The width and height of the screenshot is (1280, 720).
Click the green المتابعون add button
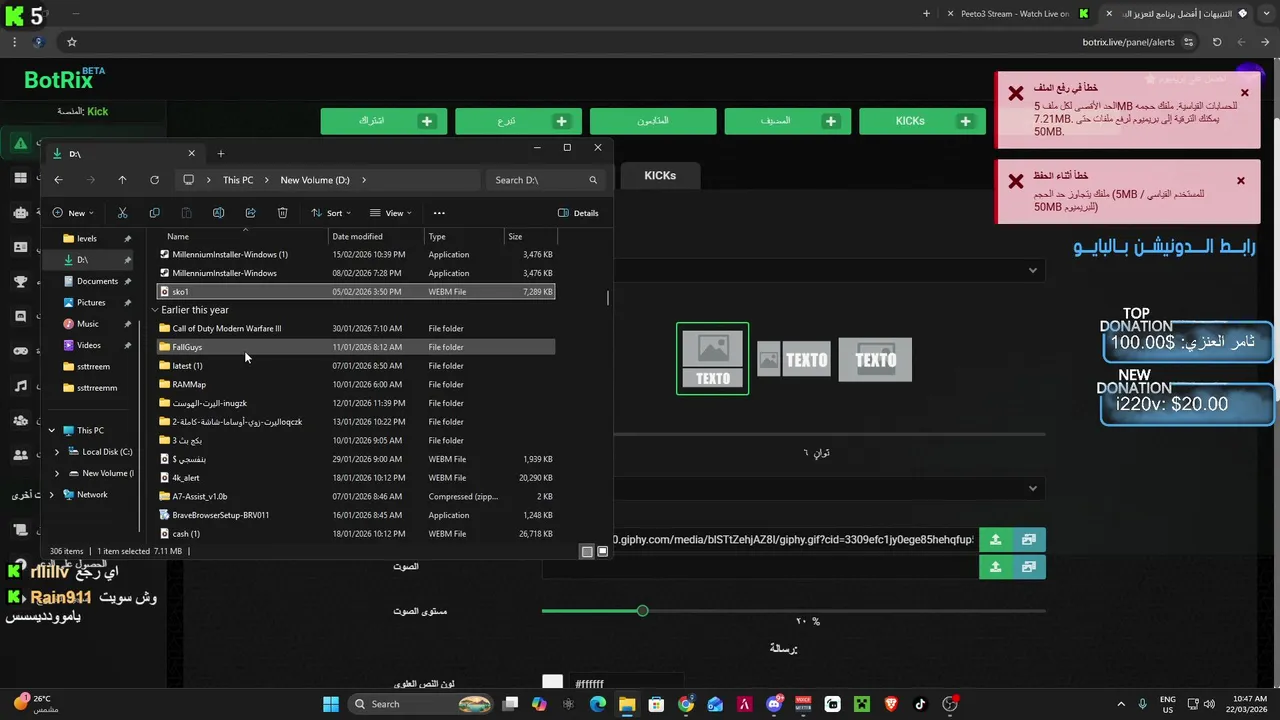(653, 121)
